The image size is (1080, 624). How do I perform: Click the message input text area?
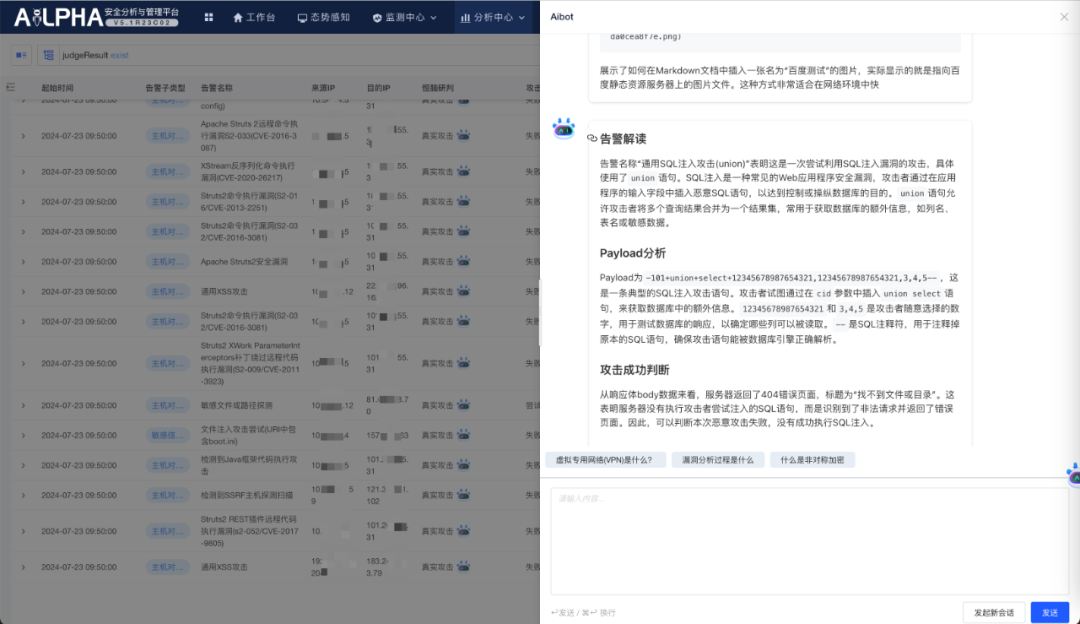coord(808,540)
